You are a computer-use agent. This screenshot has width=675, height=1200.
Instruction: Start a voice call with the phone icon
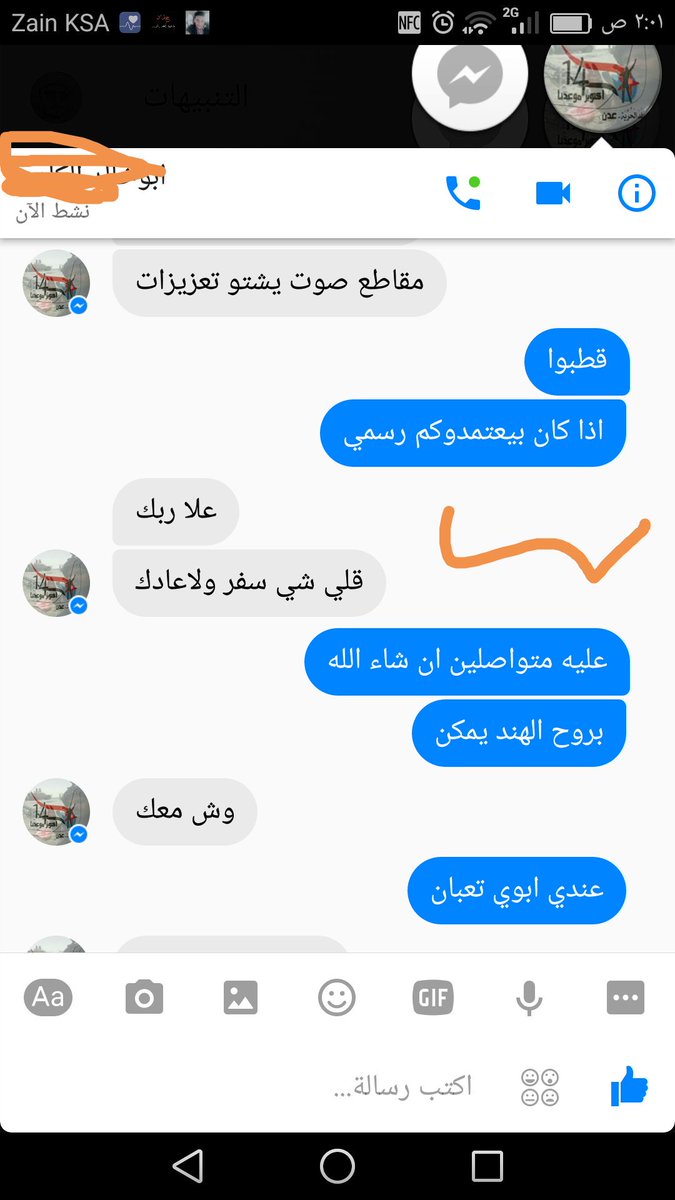tap(462, 192)
